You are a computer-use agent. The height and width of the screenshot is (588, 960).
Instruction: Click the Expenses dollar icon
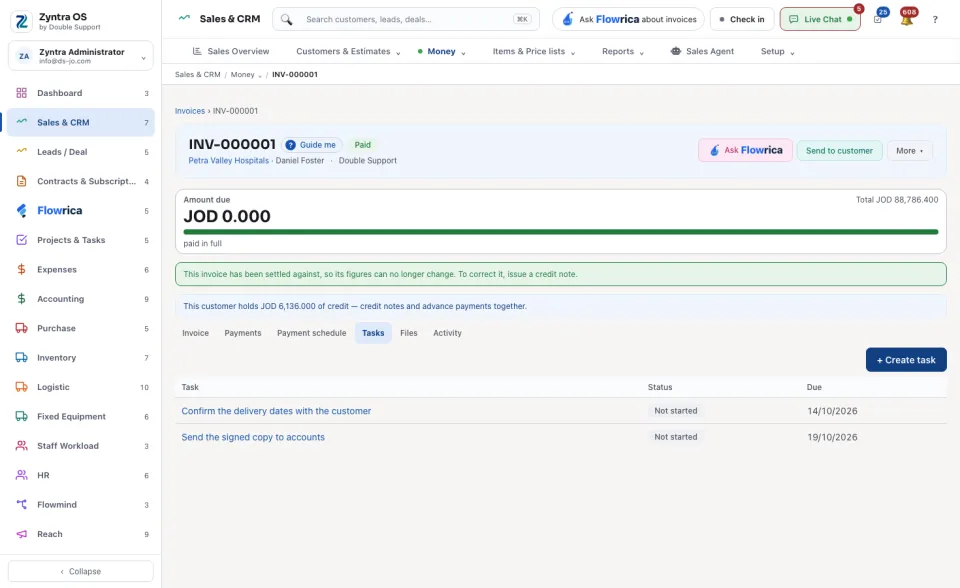(x=21, y=270)
